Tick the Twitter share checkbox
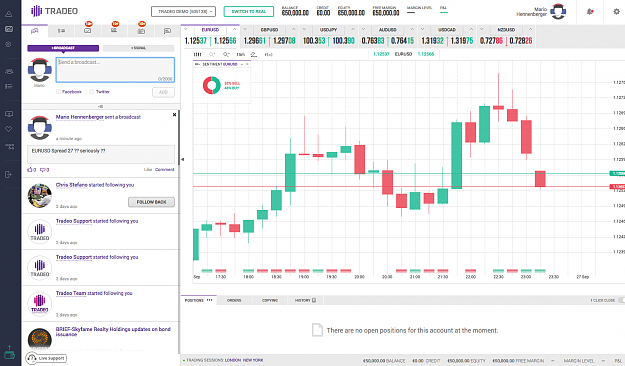The image size is (625, 366). pyautogui.click(x=92, y=92)
